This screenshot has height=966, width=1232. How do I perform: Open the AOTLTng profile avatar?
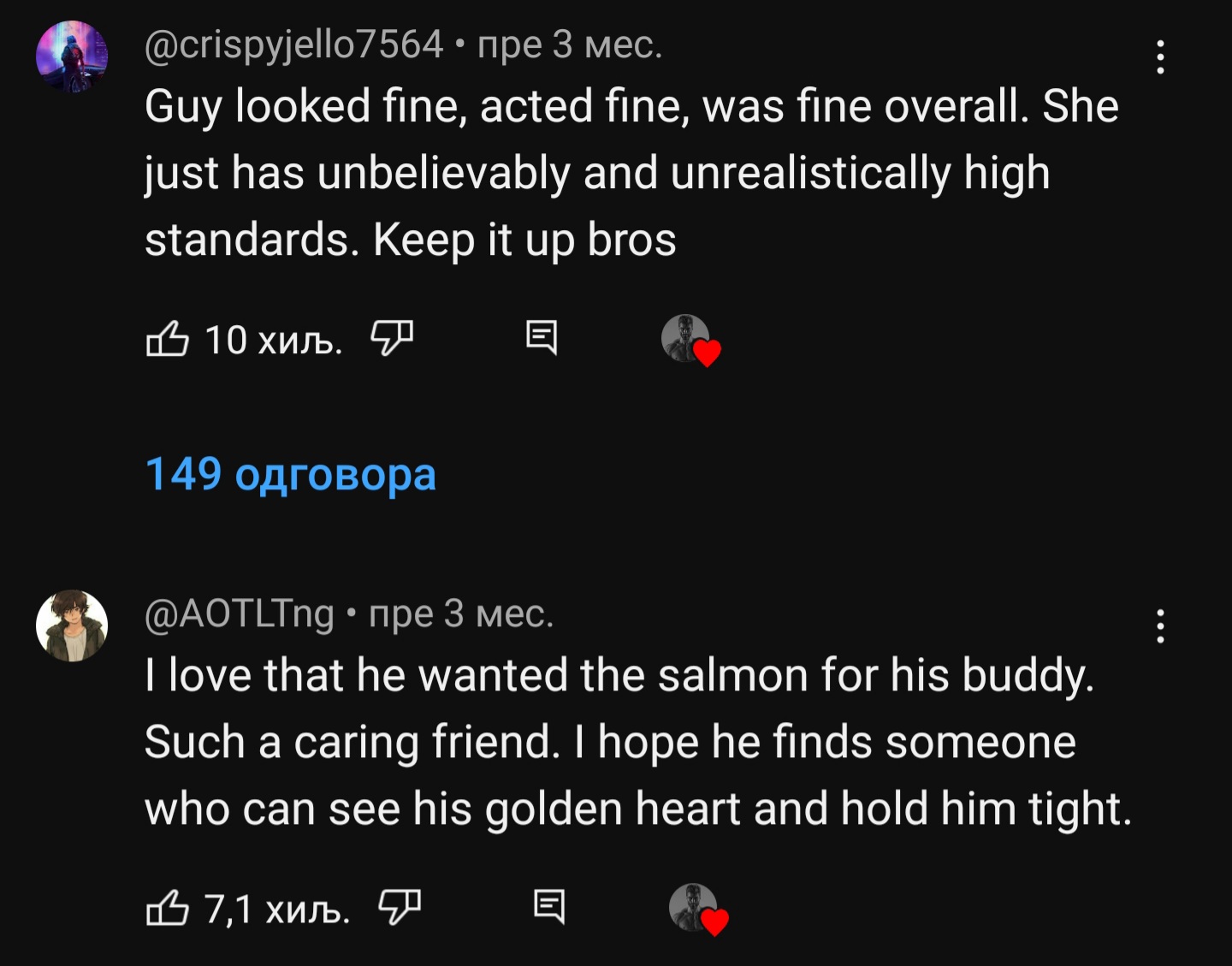coord(72,625)
